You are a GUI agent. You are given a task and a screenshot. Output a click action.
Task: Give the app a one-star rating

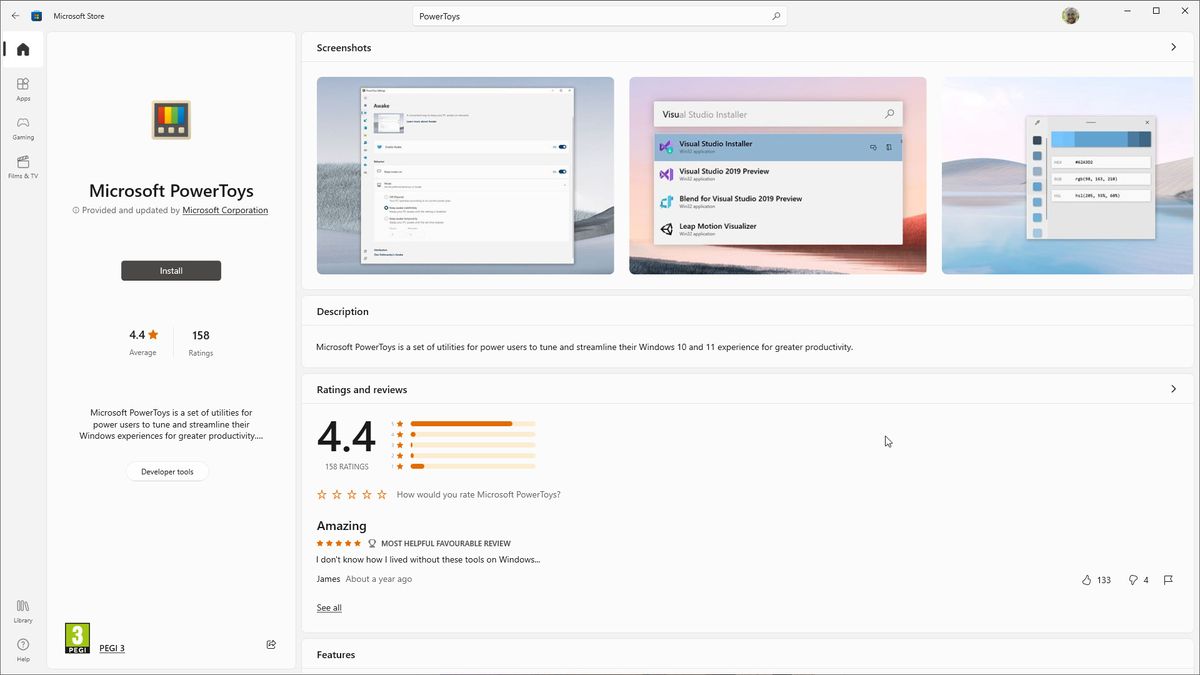pos(321,494)
